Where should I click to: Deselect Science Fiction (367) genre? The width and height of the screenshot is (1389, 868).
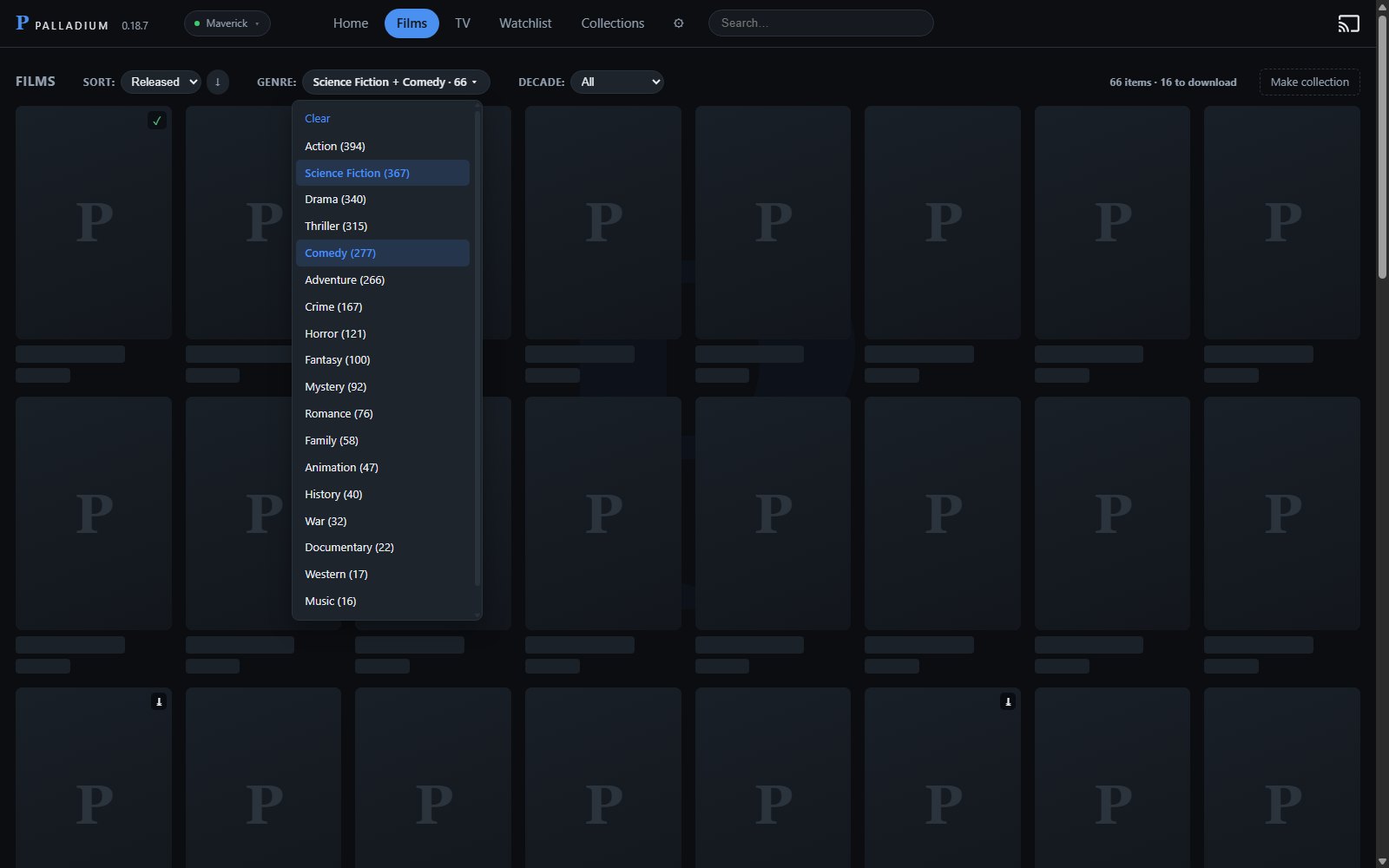383,173
